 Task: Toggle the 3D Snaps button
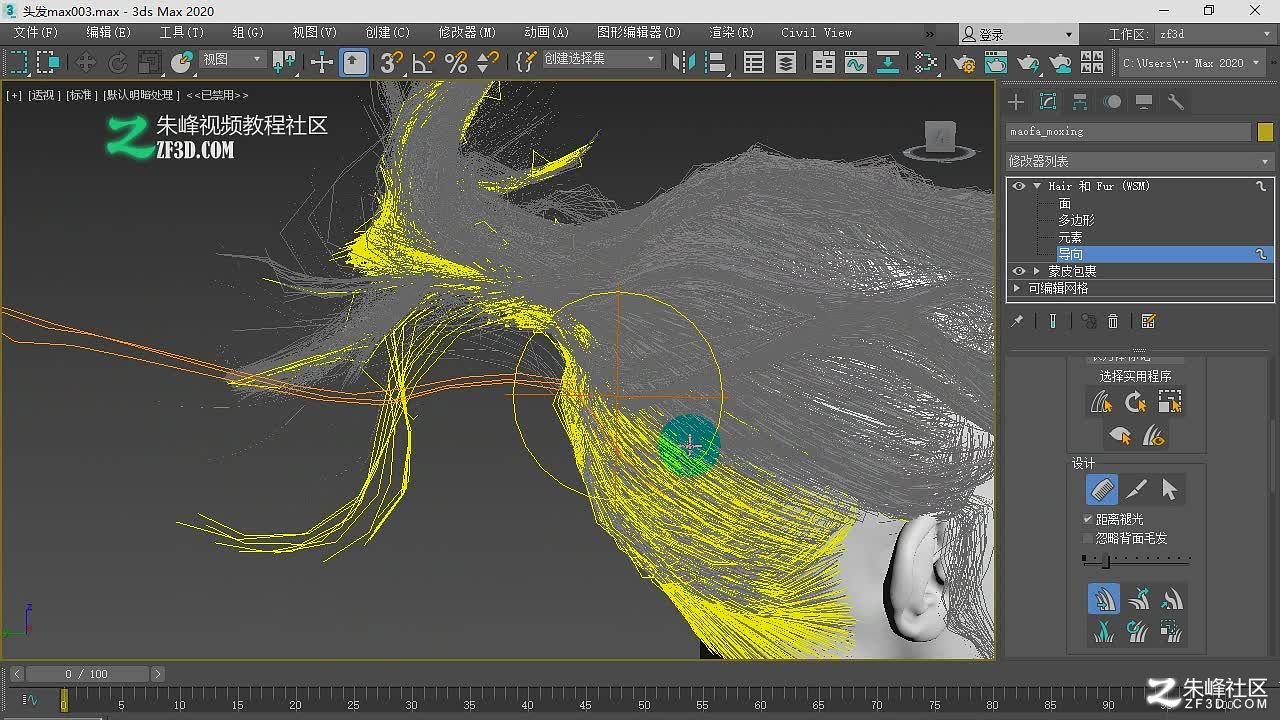point(391,63)
